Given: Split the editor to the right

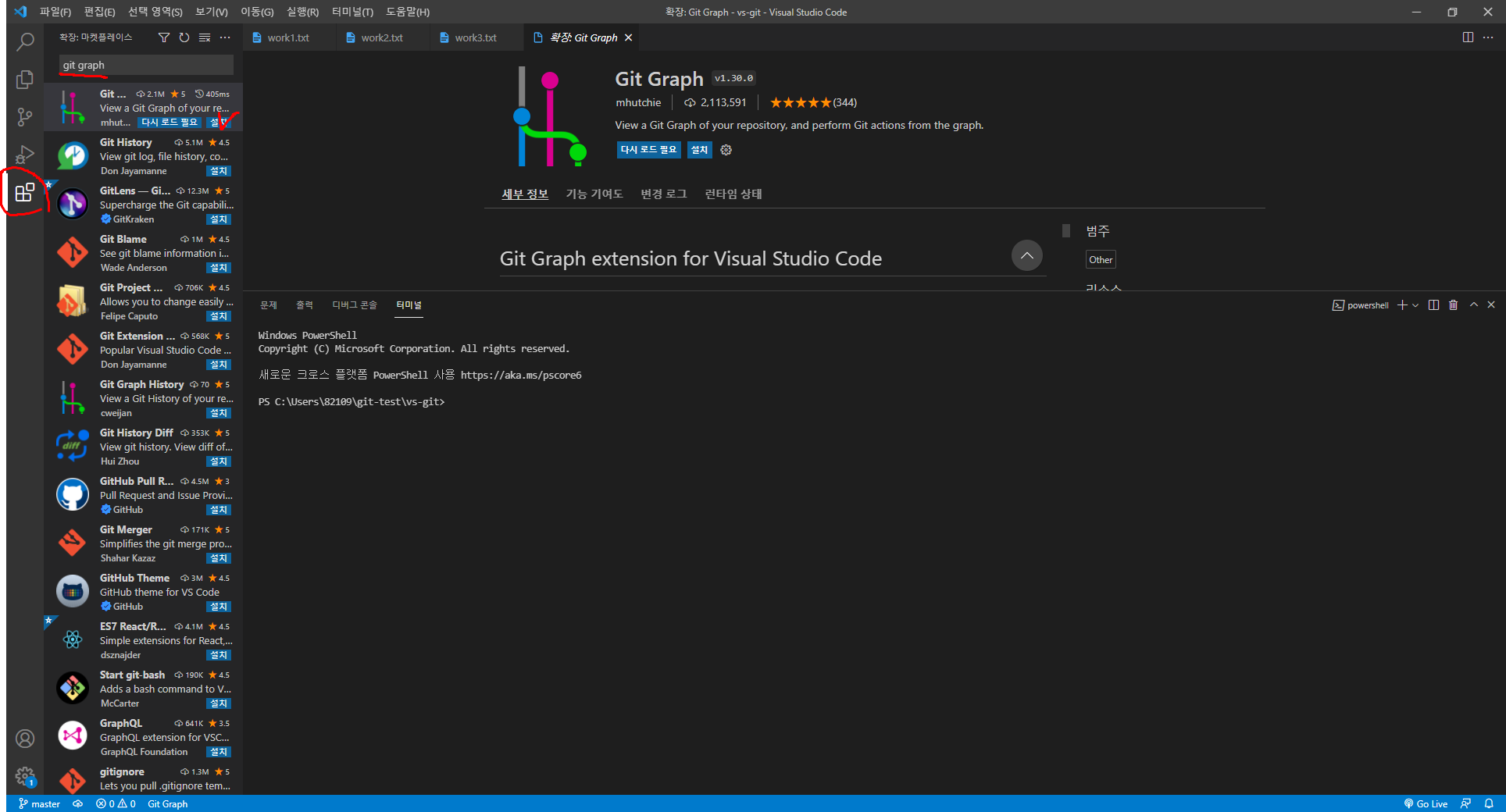Looking at the screenshot, I should (1468, 37).
